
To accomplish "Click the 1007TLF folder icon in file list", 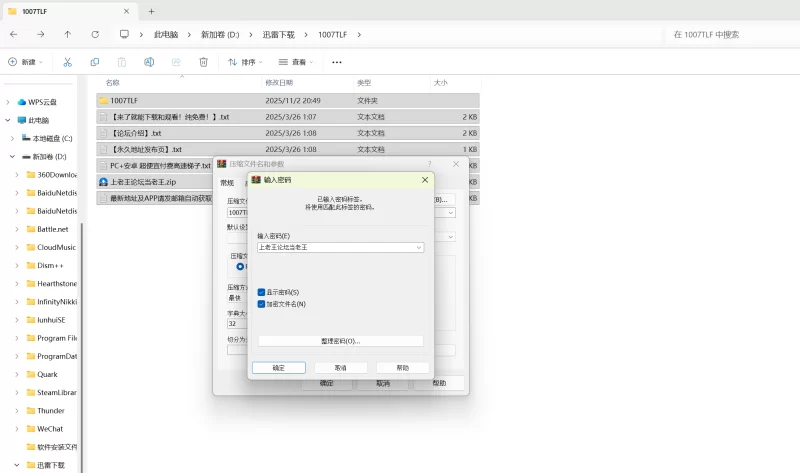I will (x=104, y=101).
